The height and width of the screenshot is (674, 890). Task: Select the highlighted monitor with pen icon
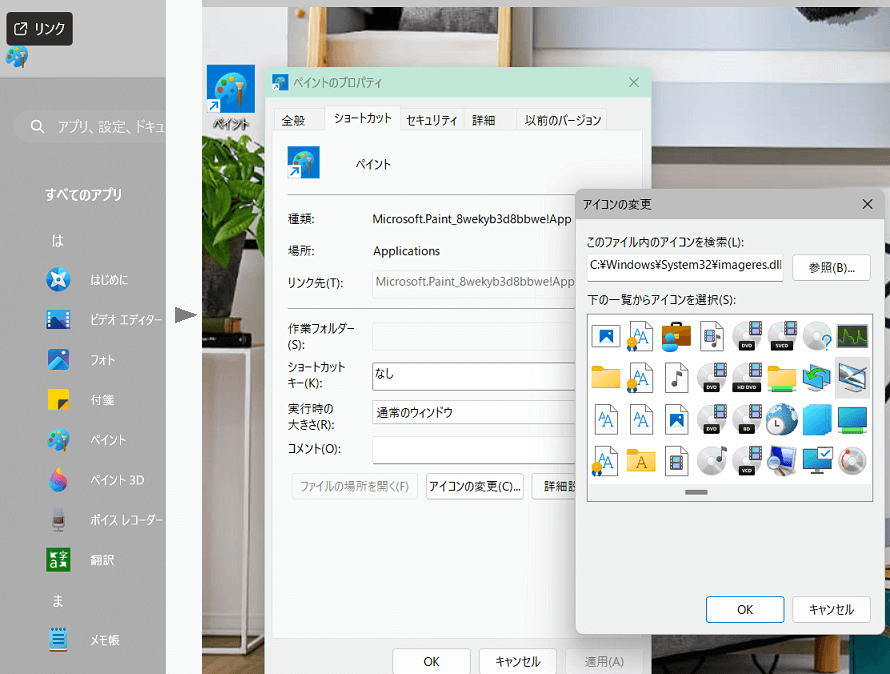(853, 378)
